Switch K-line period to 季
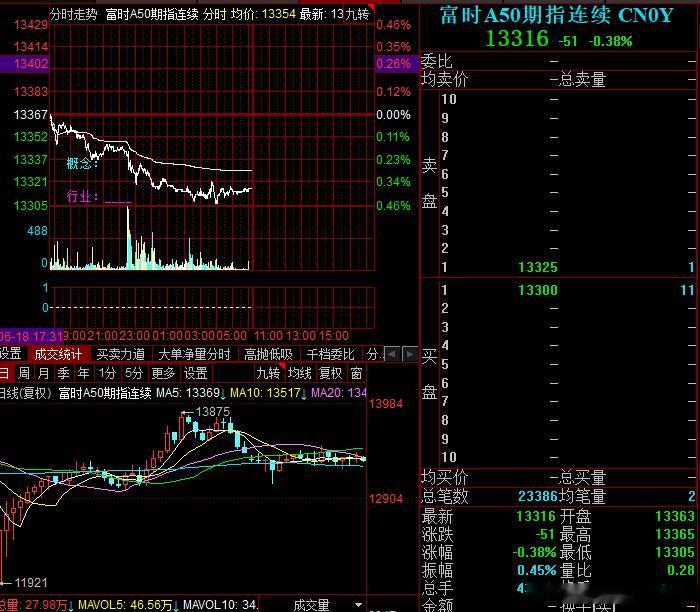 pyautogui.click(x=63, y=373)
